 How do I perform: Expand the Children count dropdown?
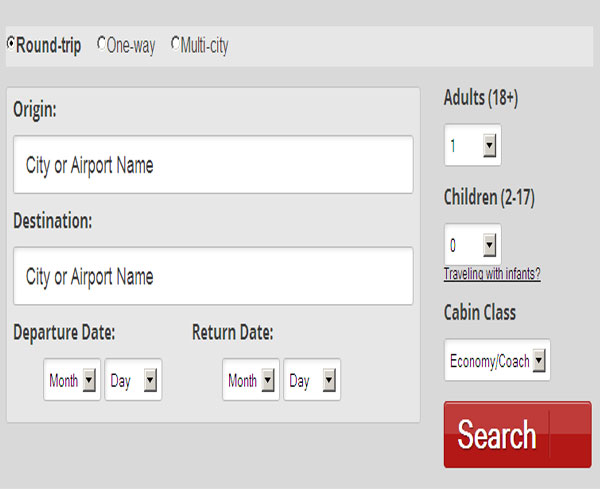point(473,244)
